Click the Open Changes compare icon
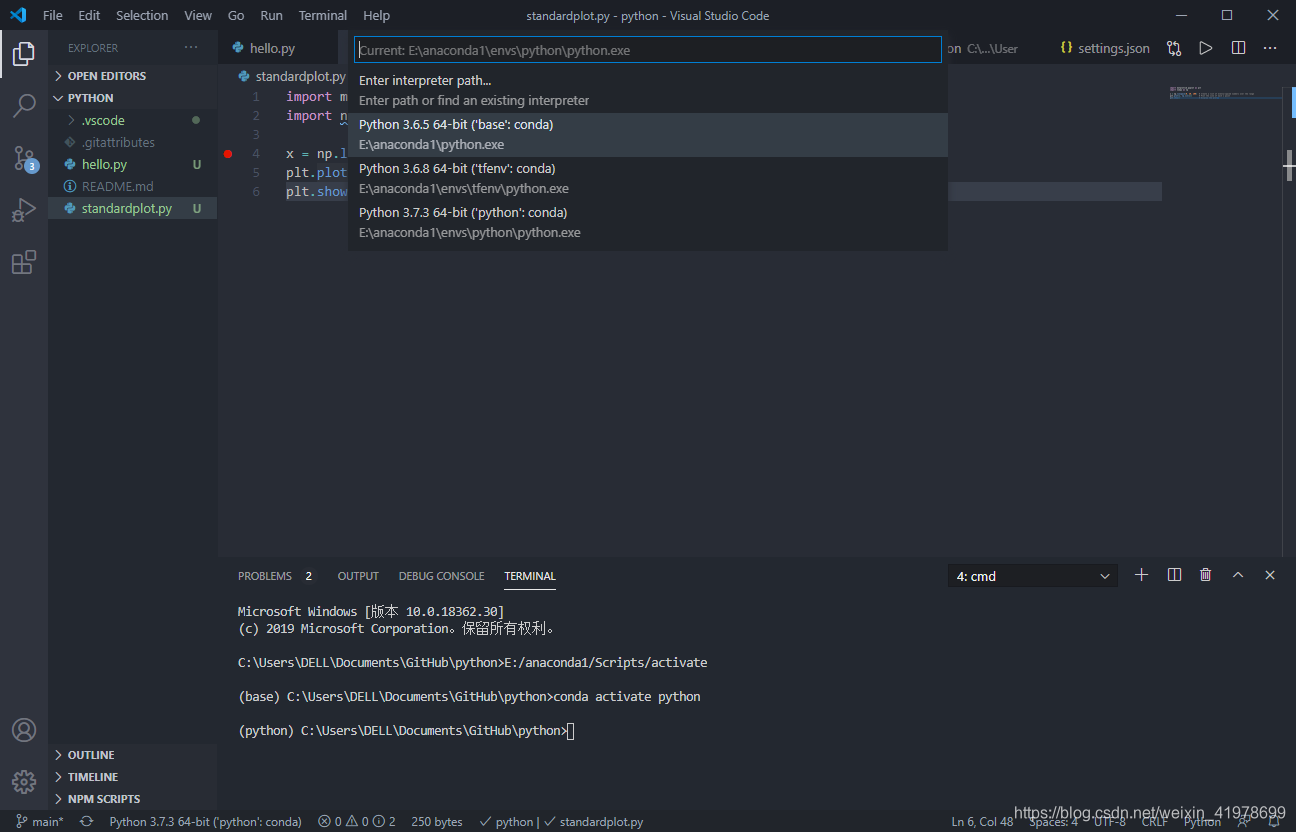This screenshot has width=1296, height=832. (1174, 48)
